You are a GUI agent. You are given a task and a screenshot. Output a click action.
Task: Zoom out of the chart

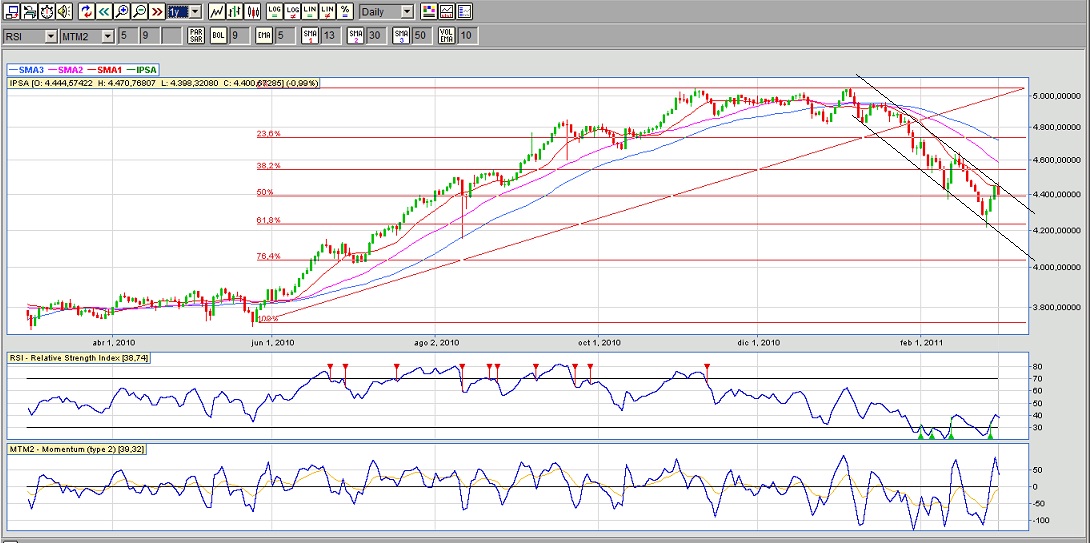tap(139, 12)
